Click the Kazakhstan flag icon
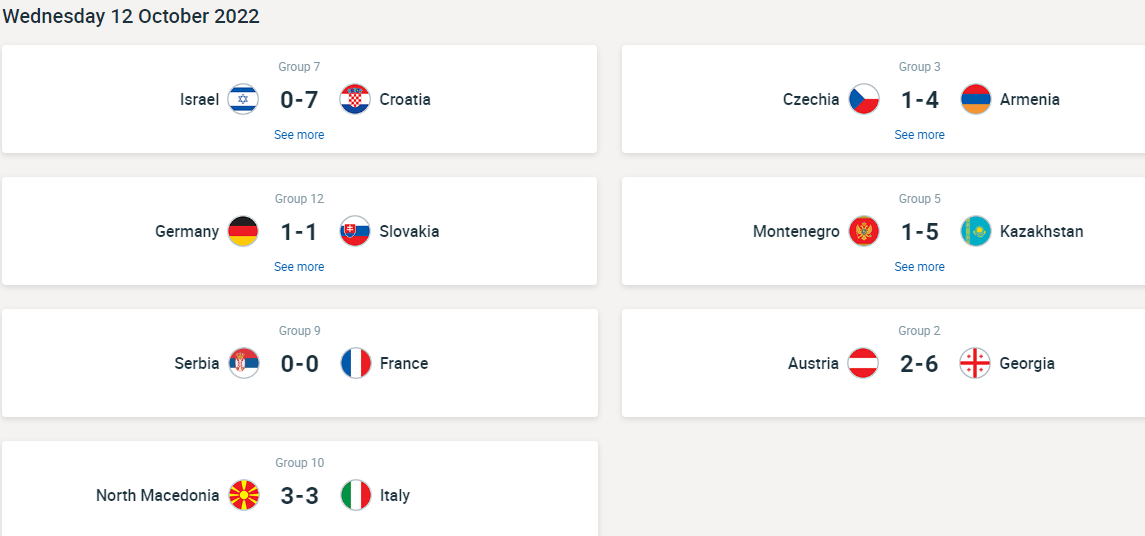This screenshot has width=1145, height=536. (x=976, y=231)
